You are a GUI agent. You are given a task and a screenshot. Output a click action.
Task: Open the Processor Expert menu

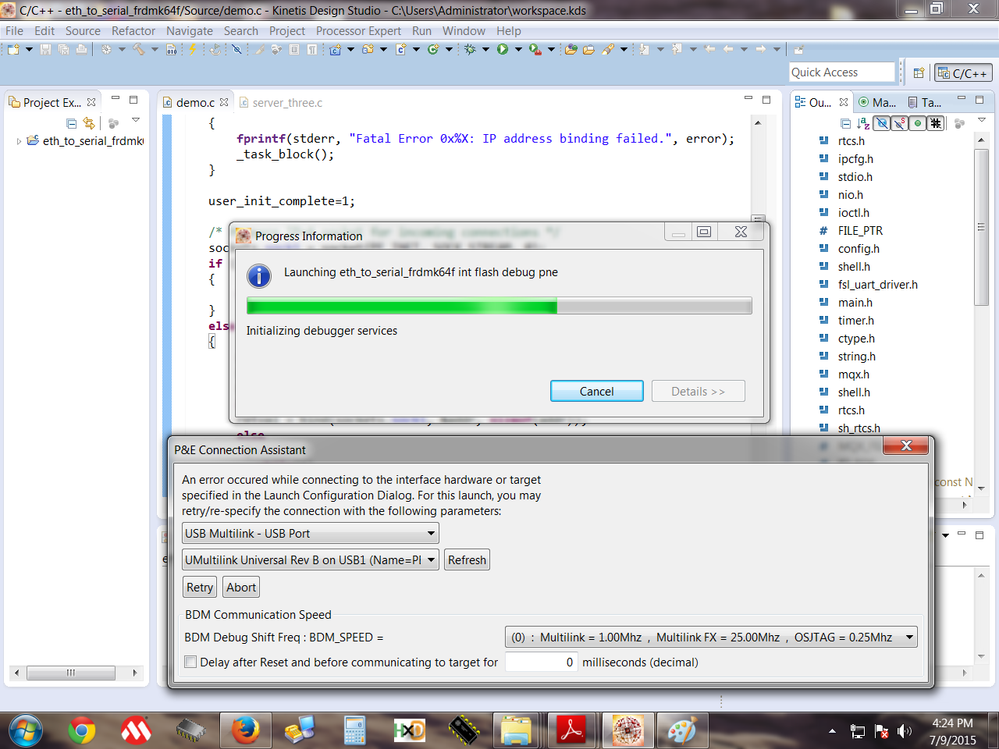[x=358, y=31]
